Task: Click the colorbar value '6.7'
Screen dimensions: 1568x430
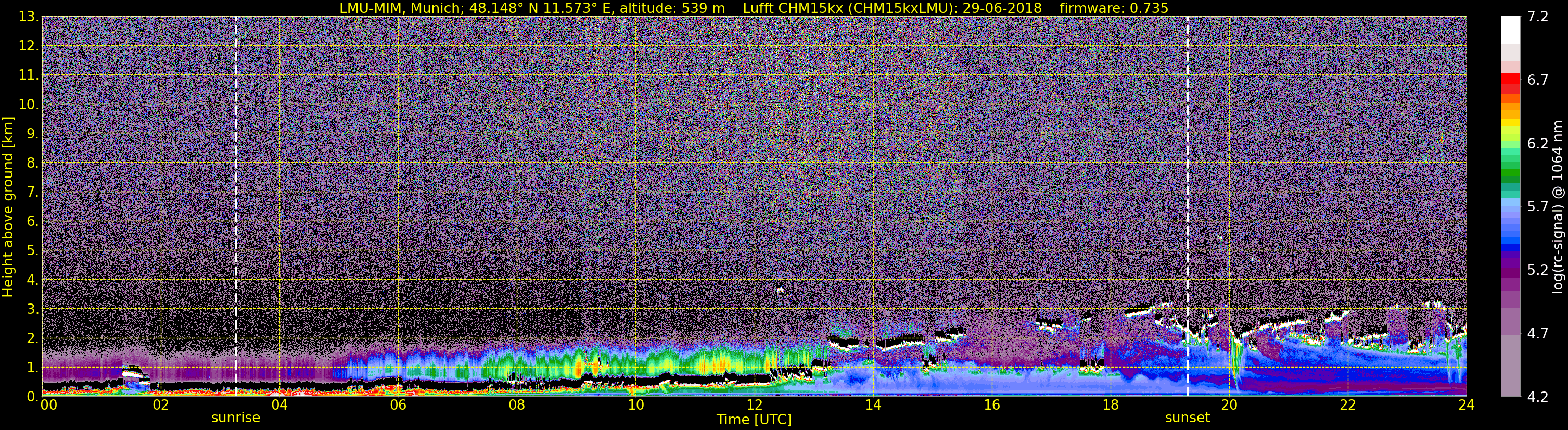Action: tap(1538, 80)
